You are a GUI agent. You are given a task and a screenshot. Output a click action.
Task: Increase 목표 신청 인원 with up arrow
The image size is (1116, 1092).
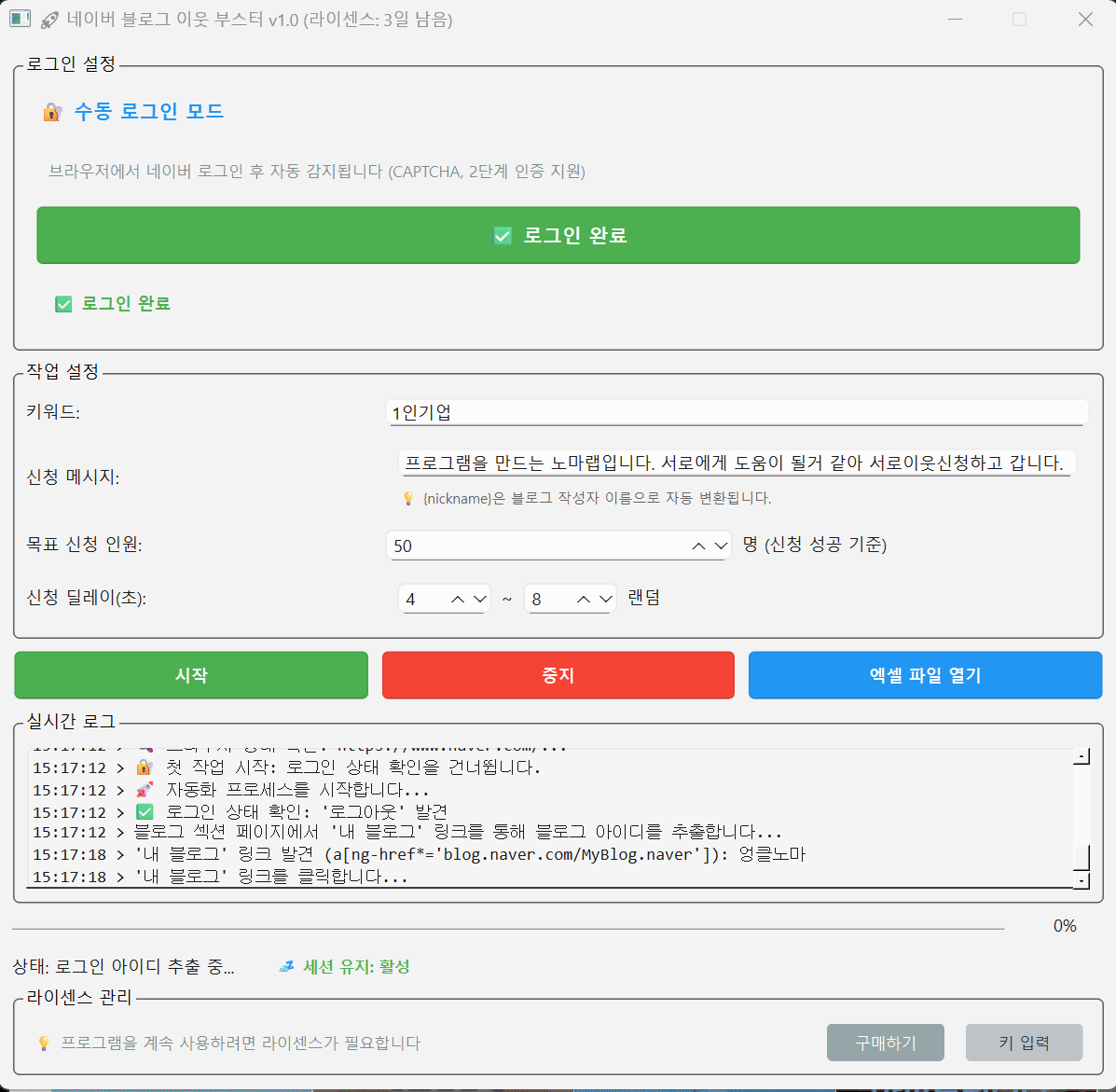(698, 546)
